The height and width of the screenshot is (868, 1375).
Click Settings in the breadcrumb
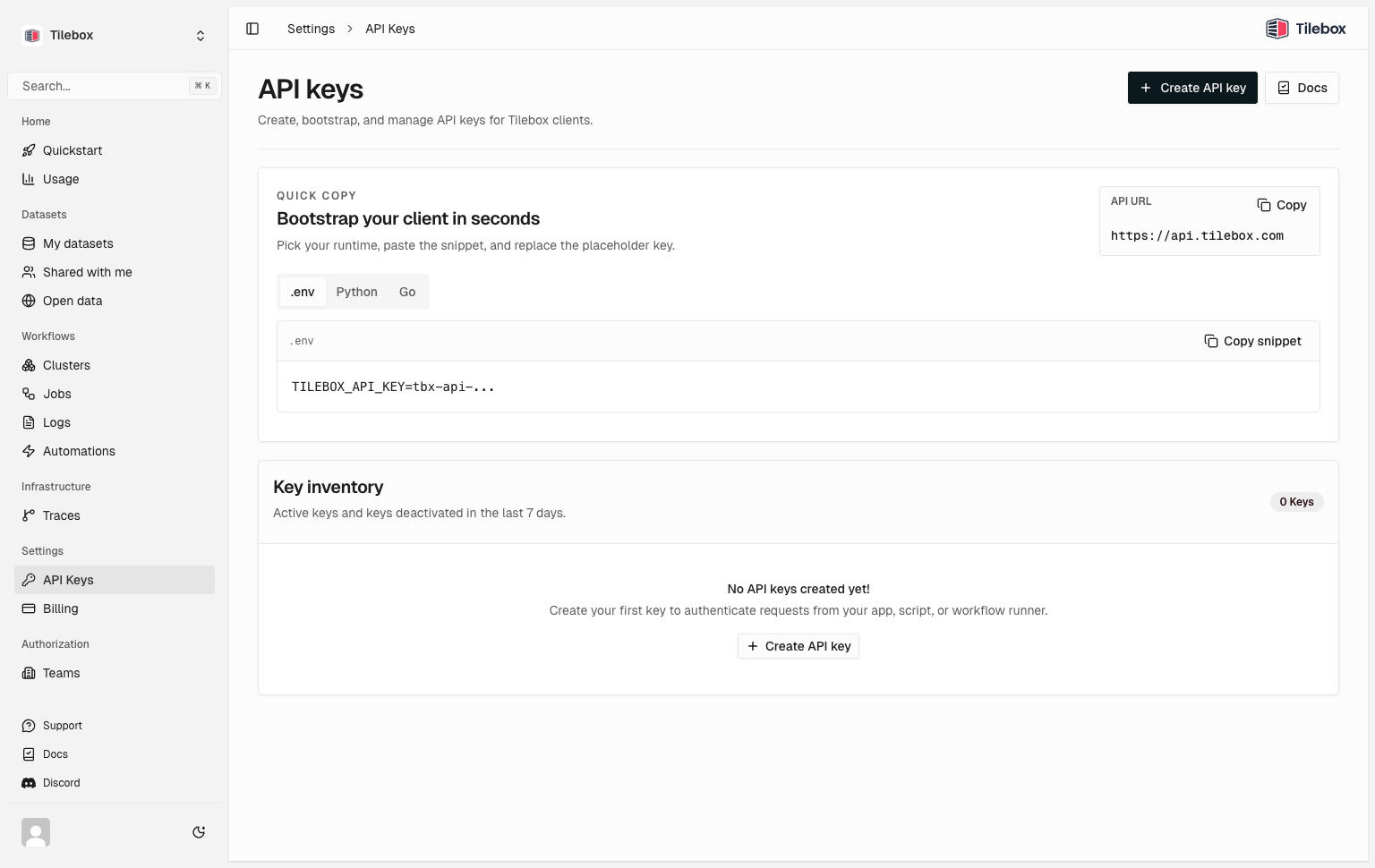311,29
